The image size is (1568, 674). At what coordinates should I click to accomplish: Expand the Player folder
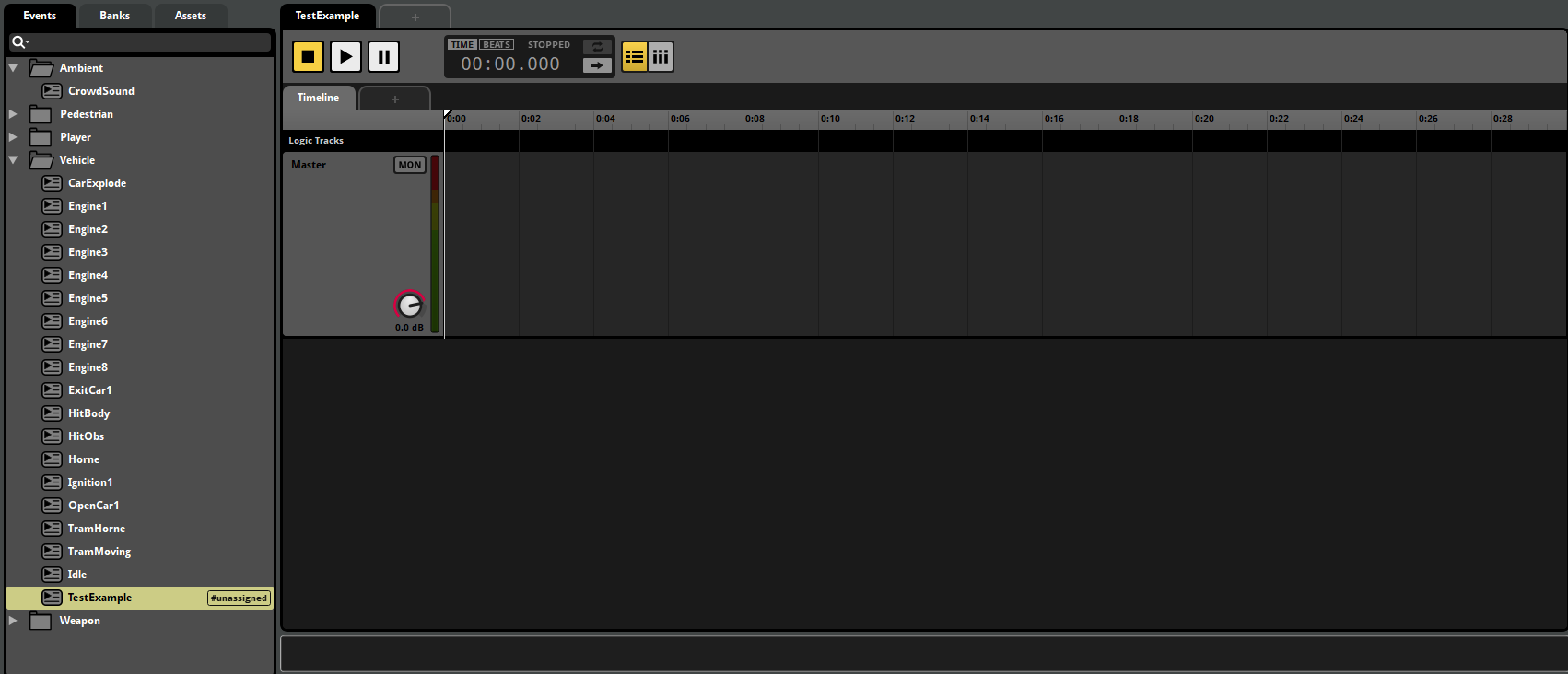(13, 137)
